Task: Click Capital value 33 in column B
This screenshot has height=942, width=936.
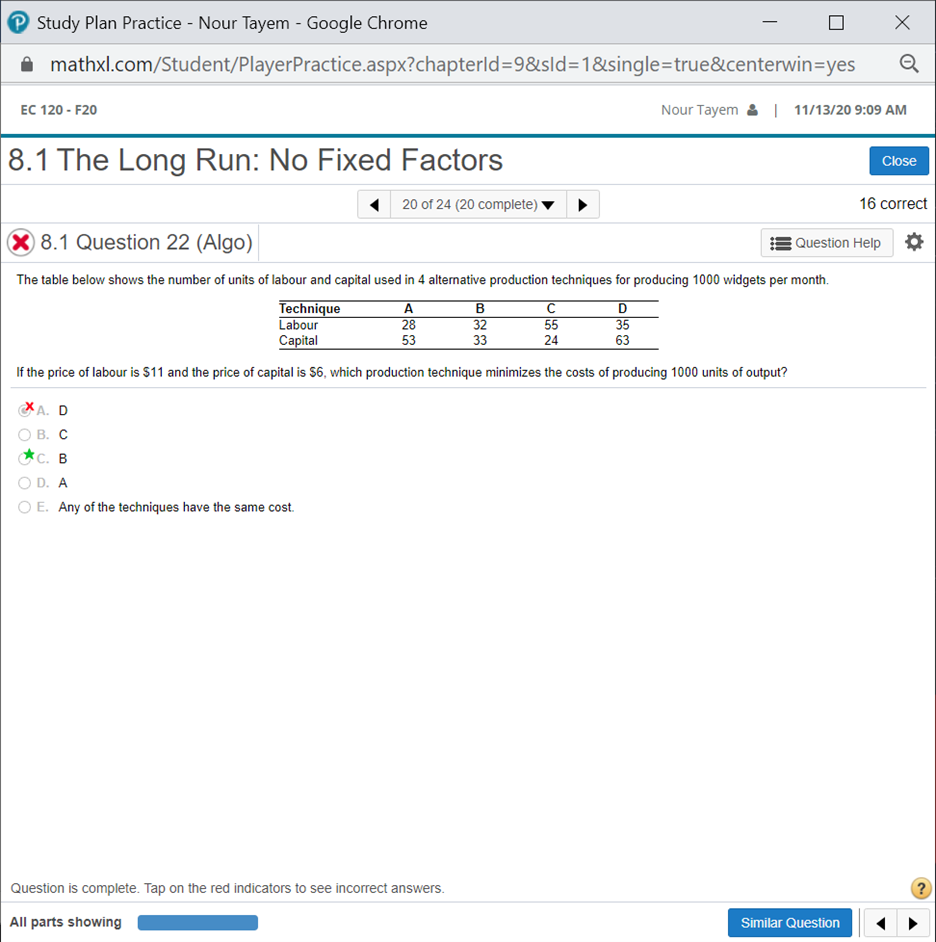Action: pos(479,341)
